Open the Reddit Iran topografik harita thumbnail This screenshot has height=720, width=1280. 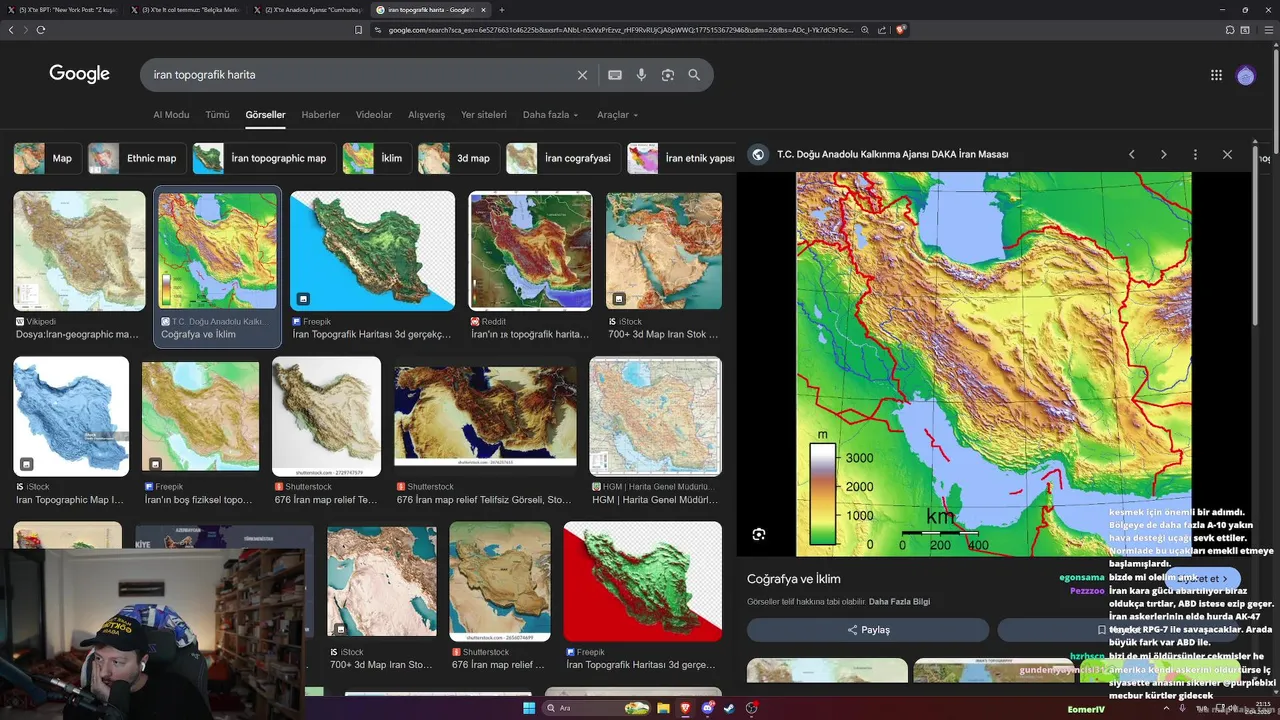click(x=530, y=251)
